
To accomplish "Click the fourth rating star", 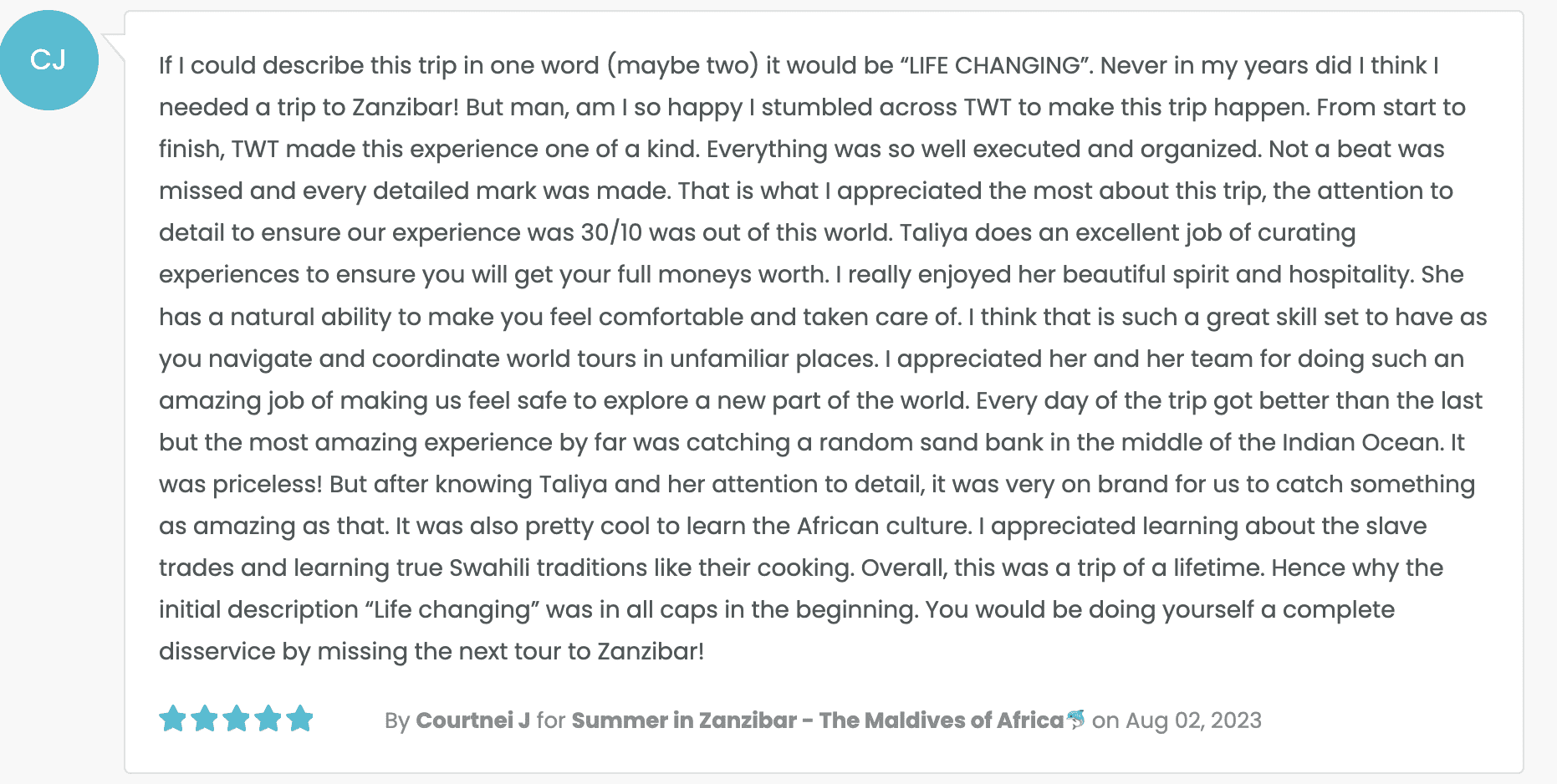I will coord(268,719).
